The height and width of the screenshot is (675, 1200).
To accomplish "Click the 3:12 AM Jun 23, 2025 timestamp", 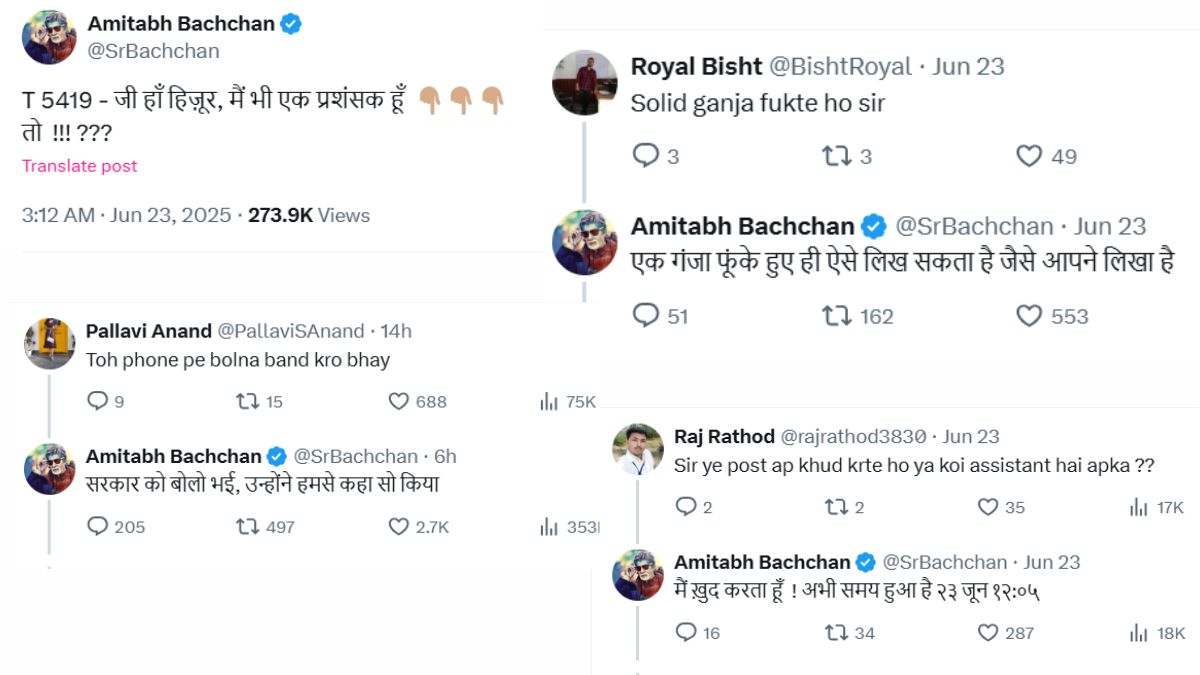I will pos(126,215).
